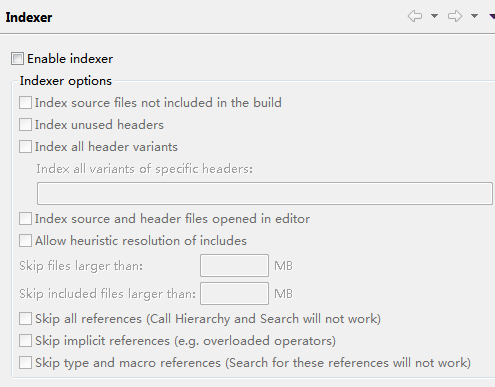The image size is (495, 387).
Task: Click the forward navigation arrow icon
Action: point(455,16)
